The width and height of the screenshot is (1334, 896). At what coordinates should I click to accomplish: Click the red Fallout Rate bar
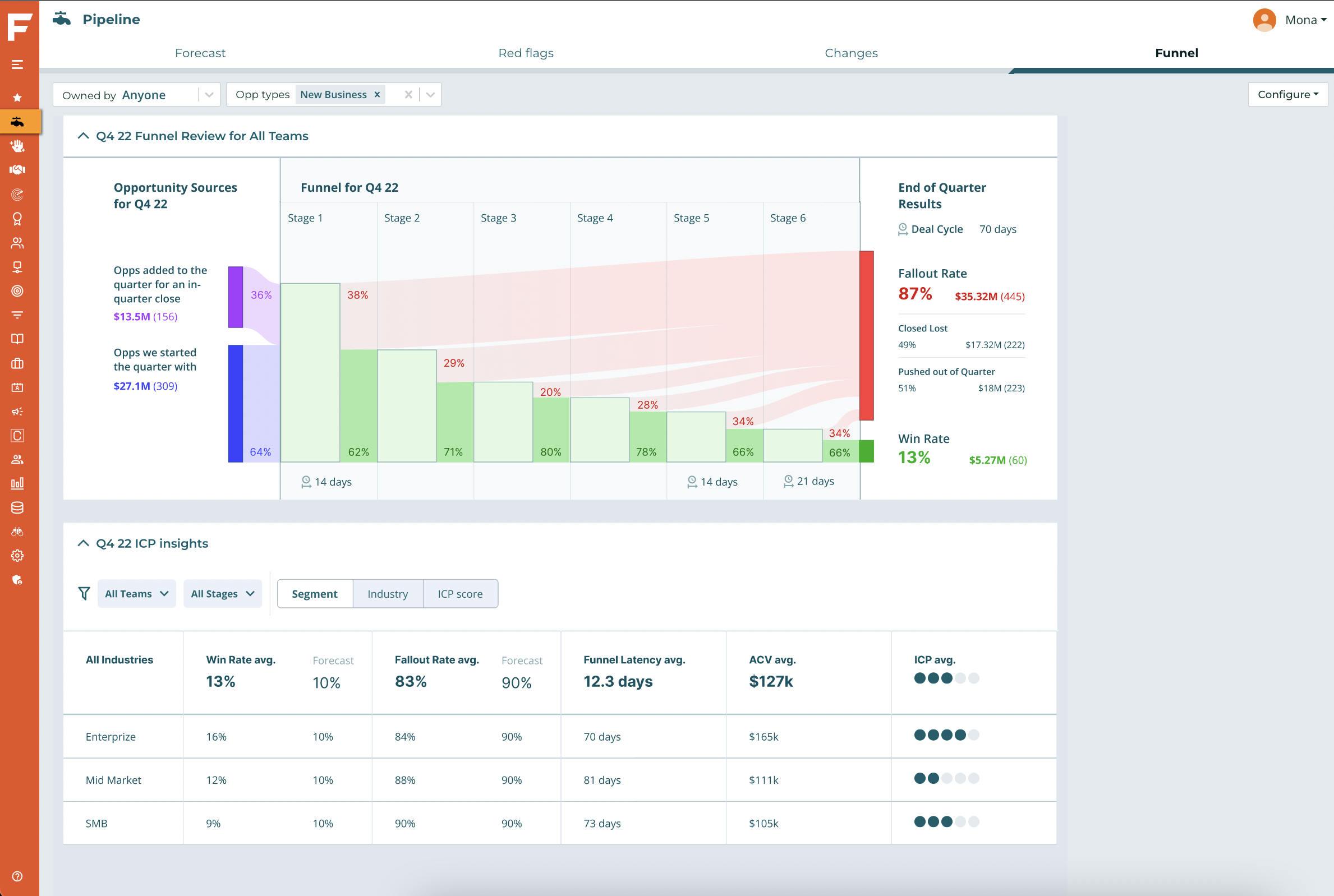coord(867,335)
